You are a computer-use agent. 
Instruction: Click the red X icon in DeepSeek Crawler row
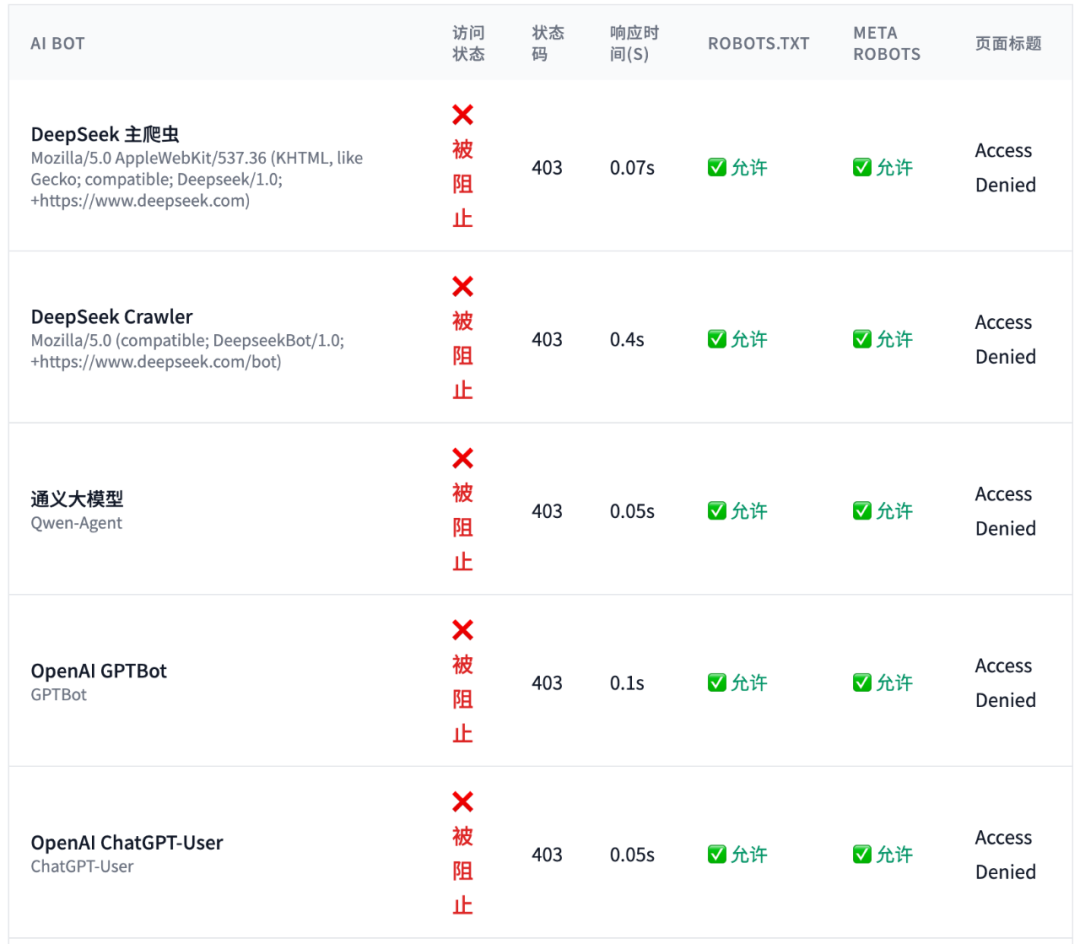tap(462, 288)
